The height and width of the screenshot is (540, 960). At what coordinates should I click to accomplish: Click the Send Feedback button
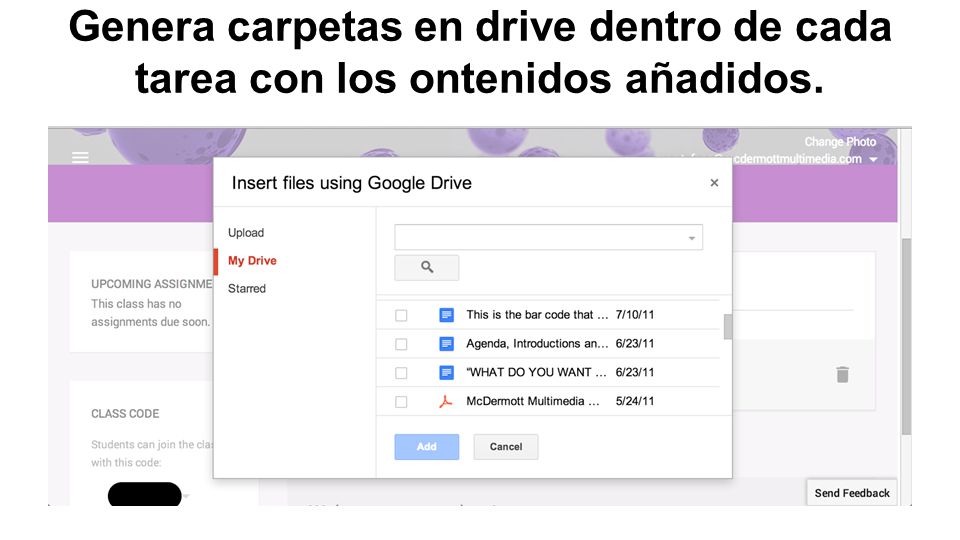point(852,493)
